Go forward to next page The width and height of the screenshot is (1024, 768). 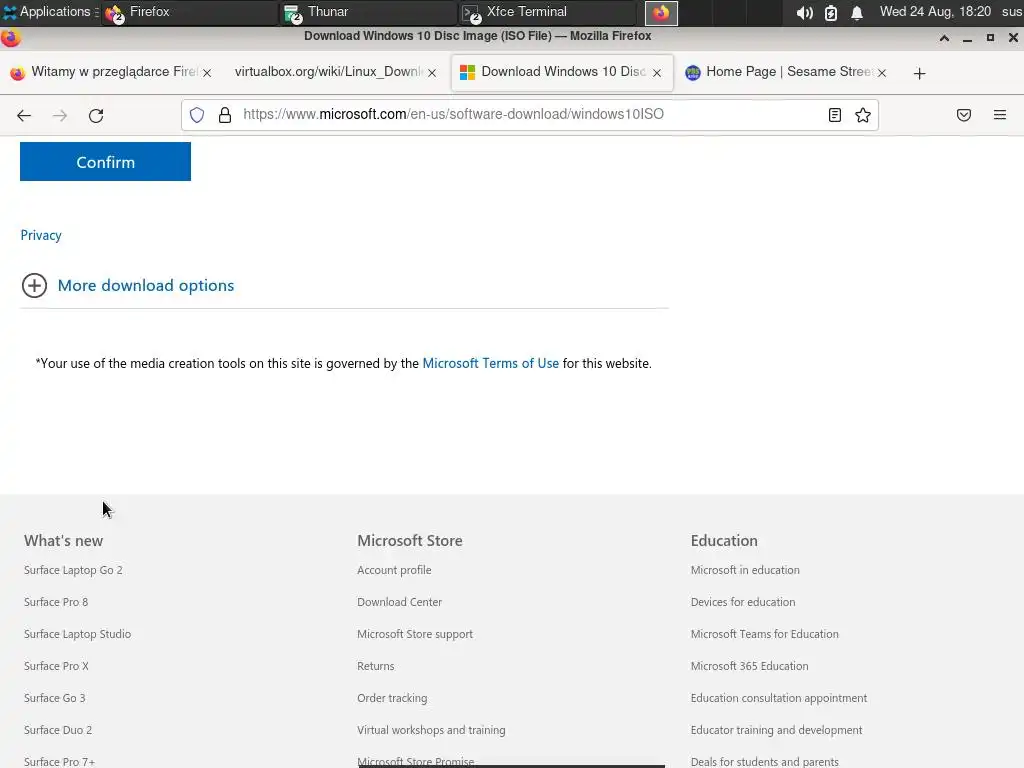60,116
